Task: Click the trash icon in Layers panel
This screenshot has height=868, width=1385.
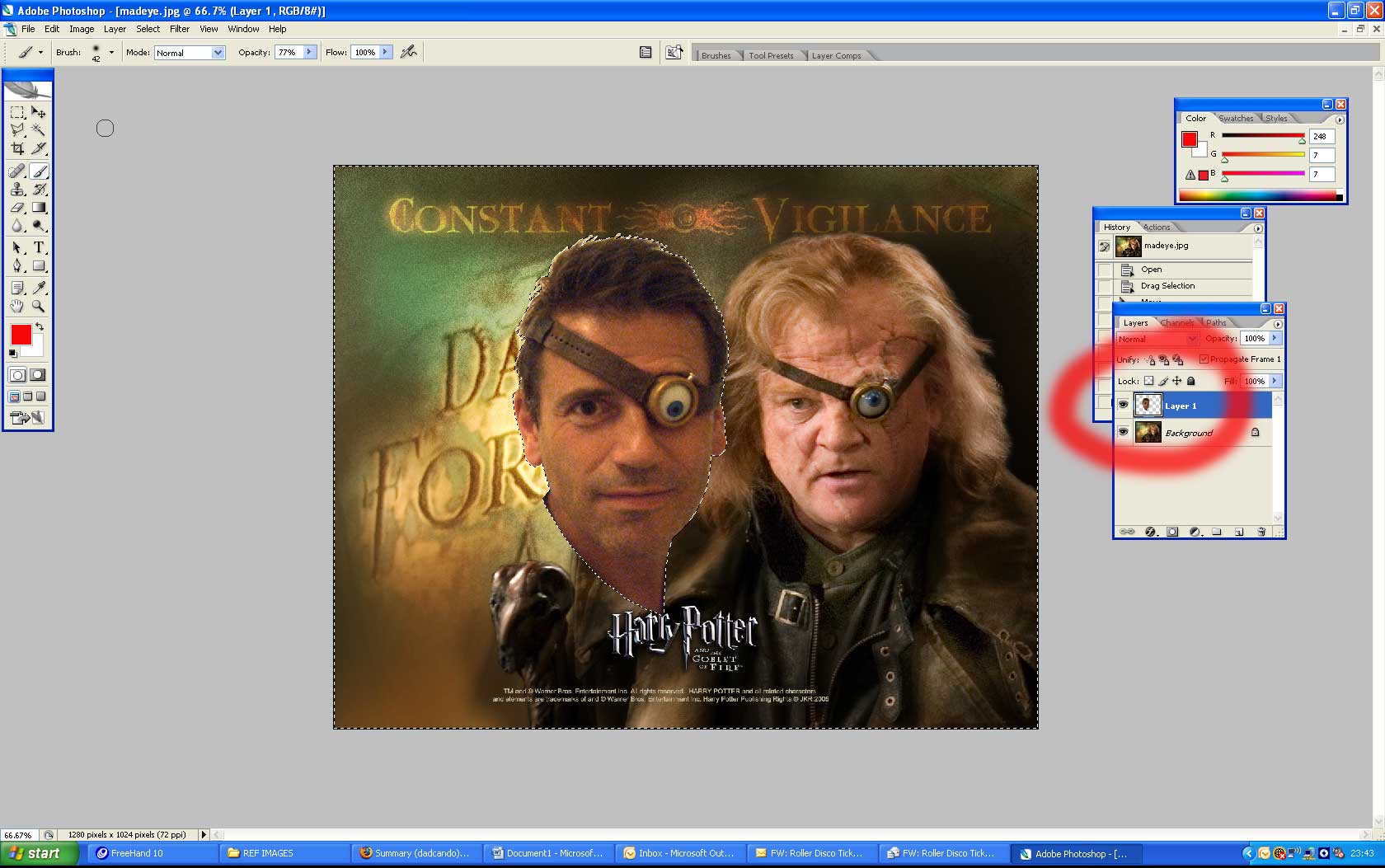Action: 1261,532
